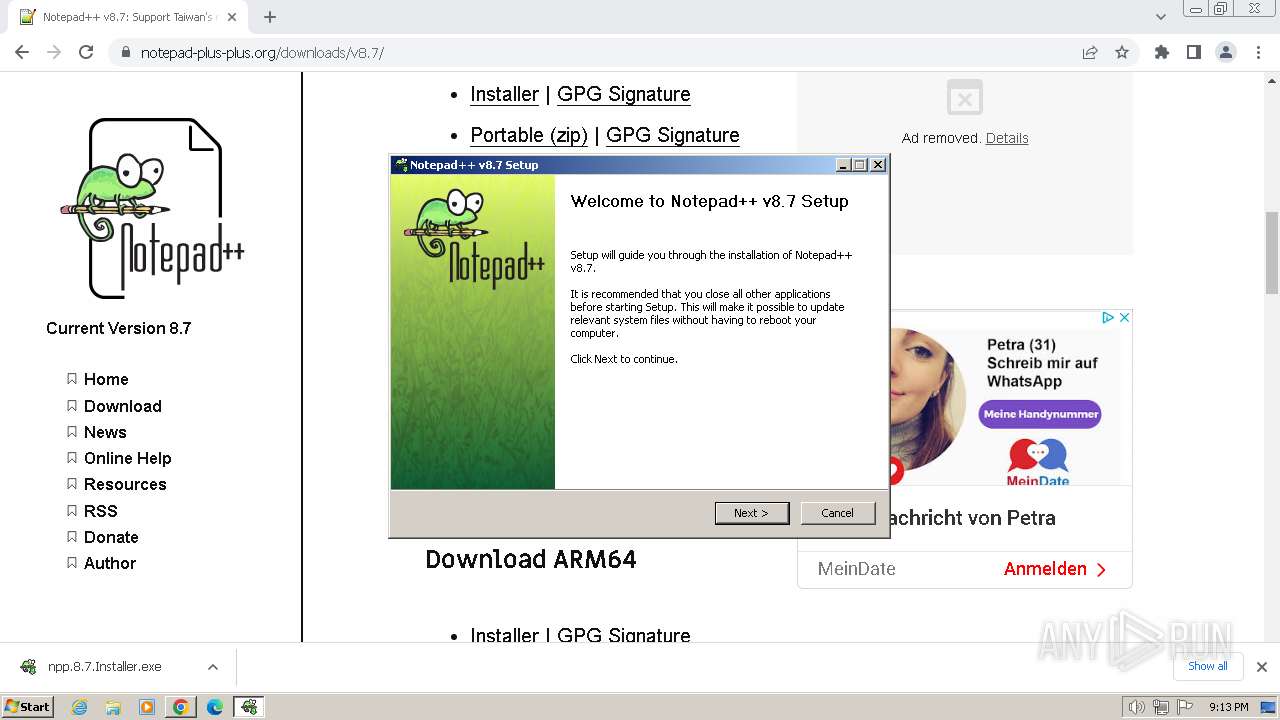The height and width of the screenshot is (720, 1280).
Task: Click the AdChoices triangle icon on ad
Action: (x=1108, y=317)
